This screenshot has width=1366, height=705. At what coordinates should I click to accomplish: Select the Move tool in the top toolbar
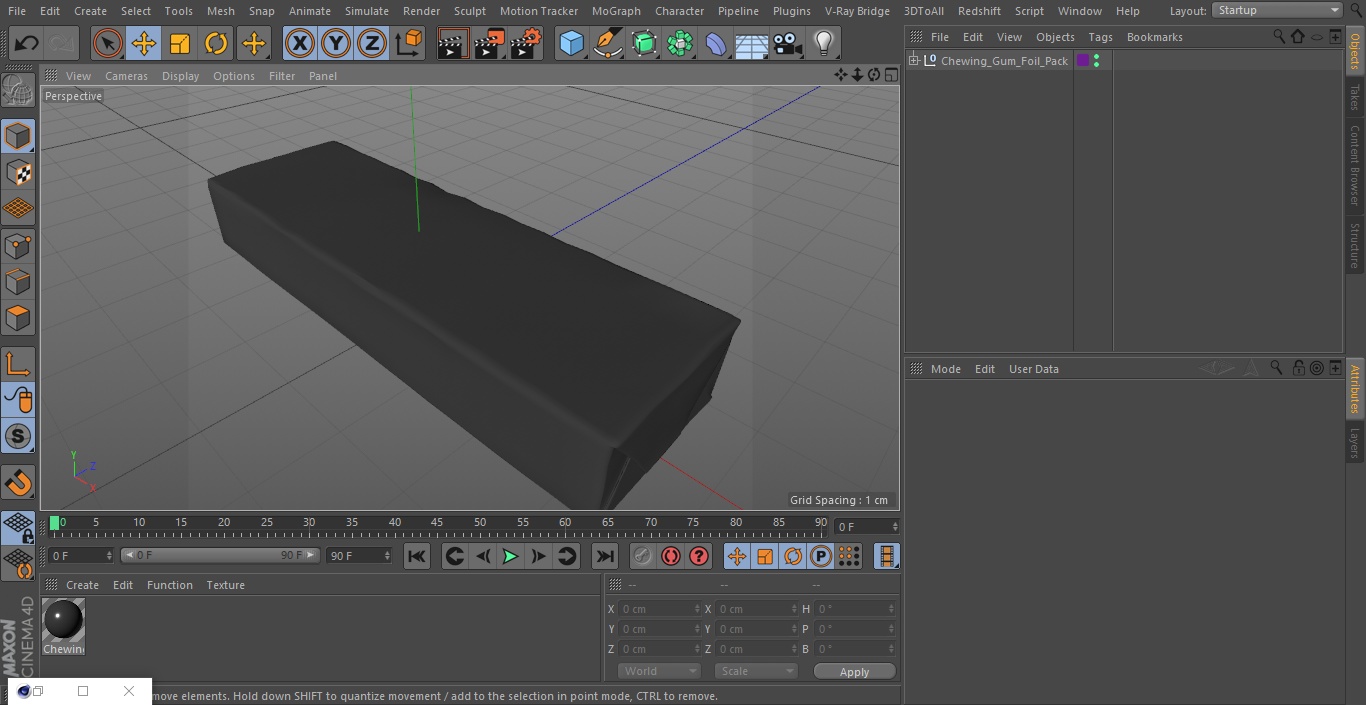pos(144,43)
